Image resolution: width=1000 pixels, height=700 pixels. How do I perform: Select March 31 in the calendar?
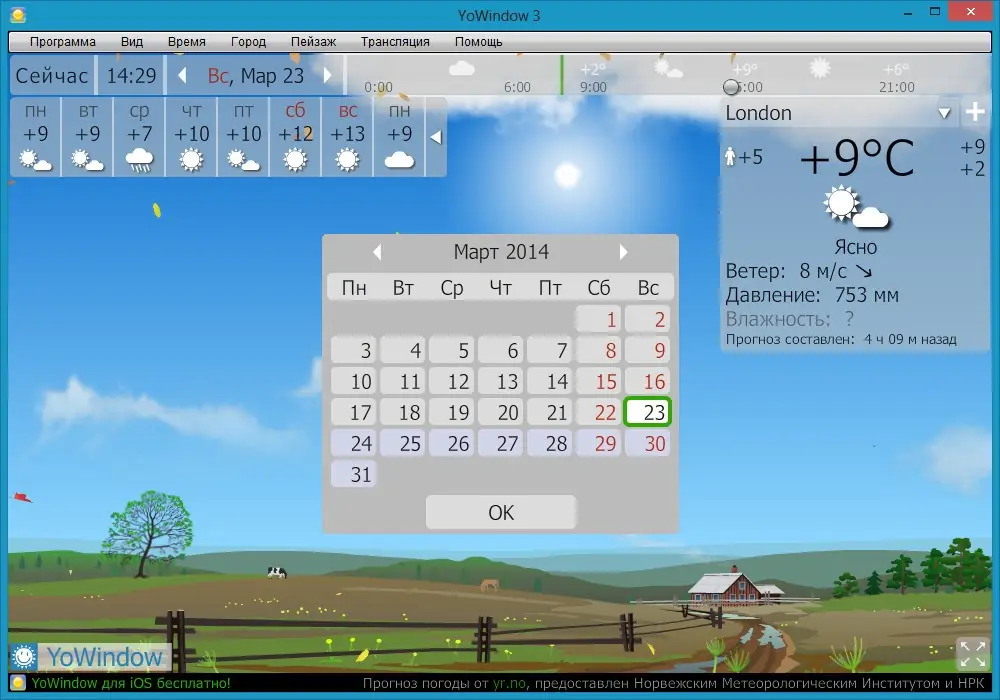click(353, 474)
